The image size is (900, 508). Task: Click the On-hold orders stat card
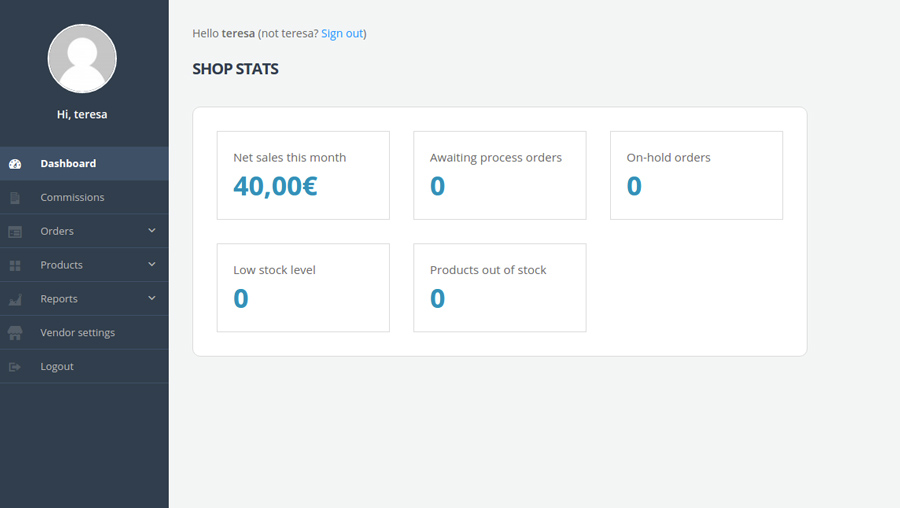pyautogui.click(x=696, y=175)
